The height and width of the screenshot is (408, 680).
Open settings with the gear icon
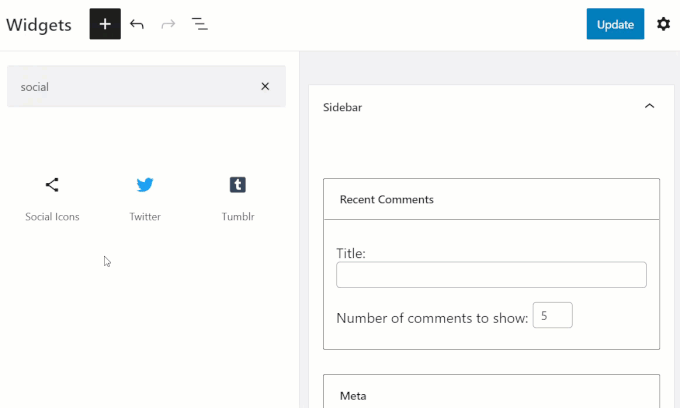click(663, 24)
